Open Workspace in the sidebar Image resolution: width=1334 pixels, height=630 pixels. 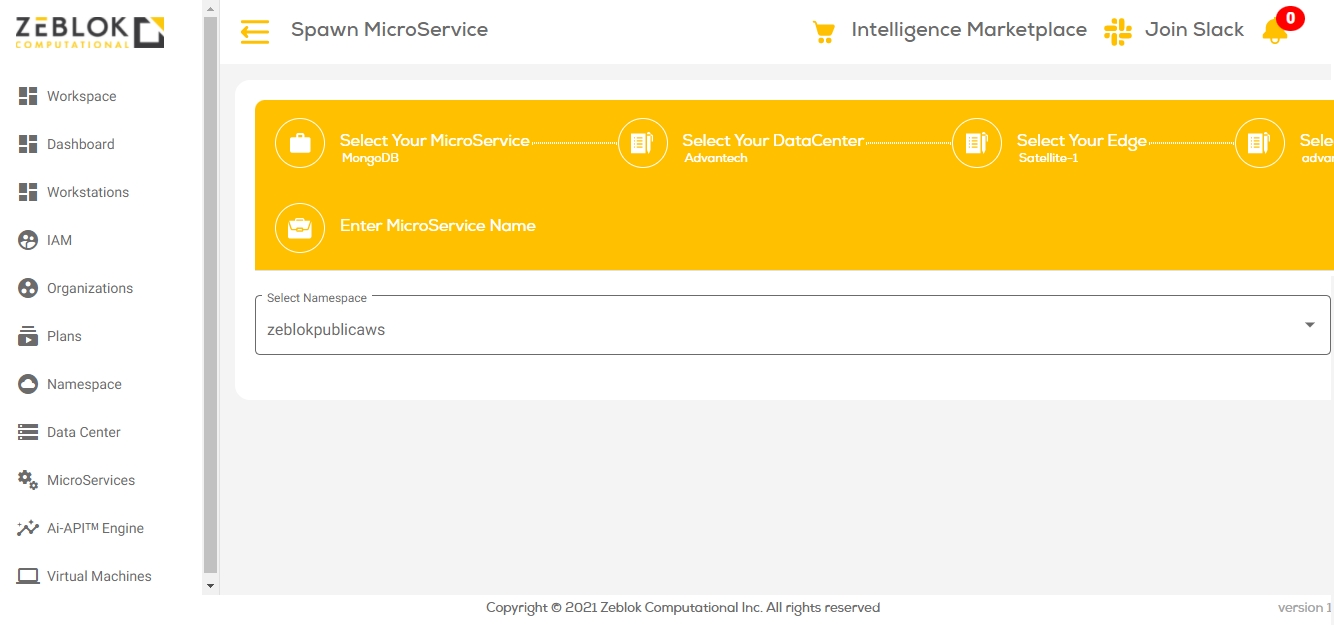pyautogui.click(x=81, y=96)
